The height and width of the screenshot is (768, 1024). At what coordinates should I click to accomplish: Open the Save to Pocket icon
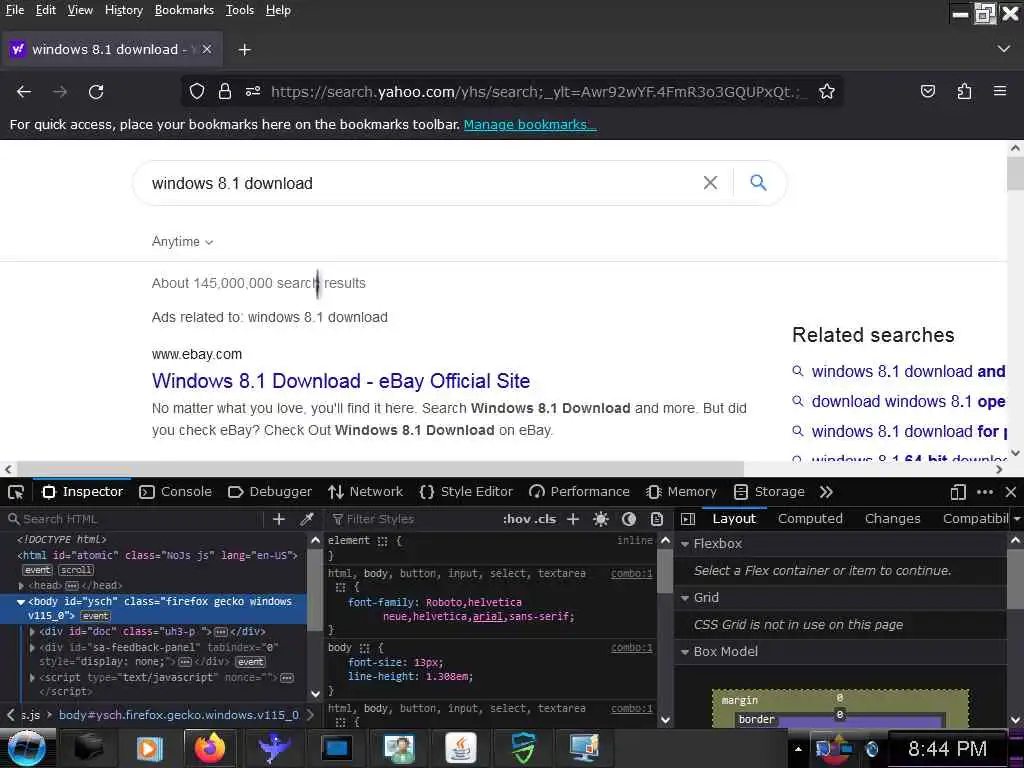(x=927, y=91)
